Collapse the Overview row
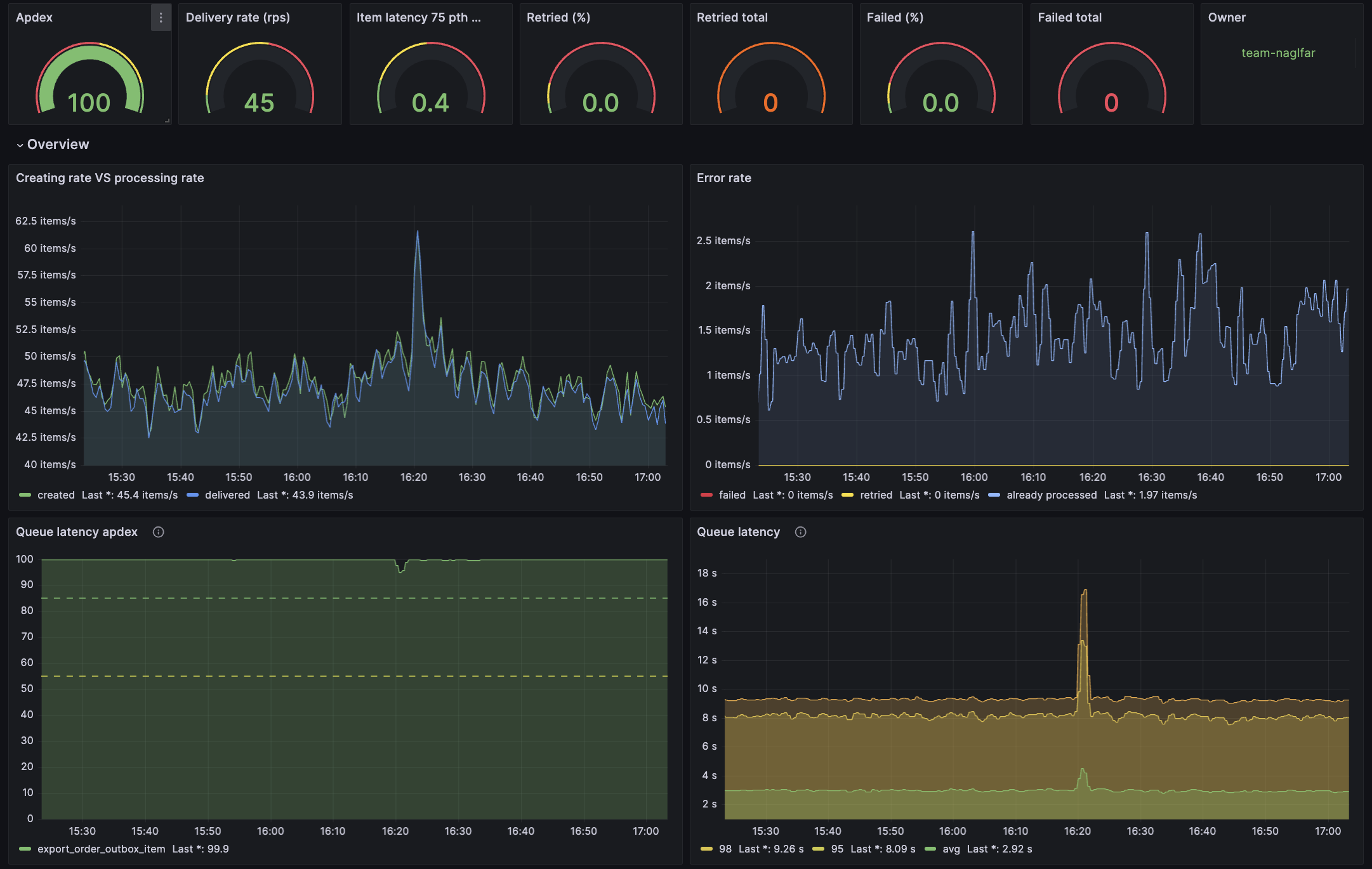 click(x=57, y=144)
